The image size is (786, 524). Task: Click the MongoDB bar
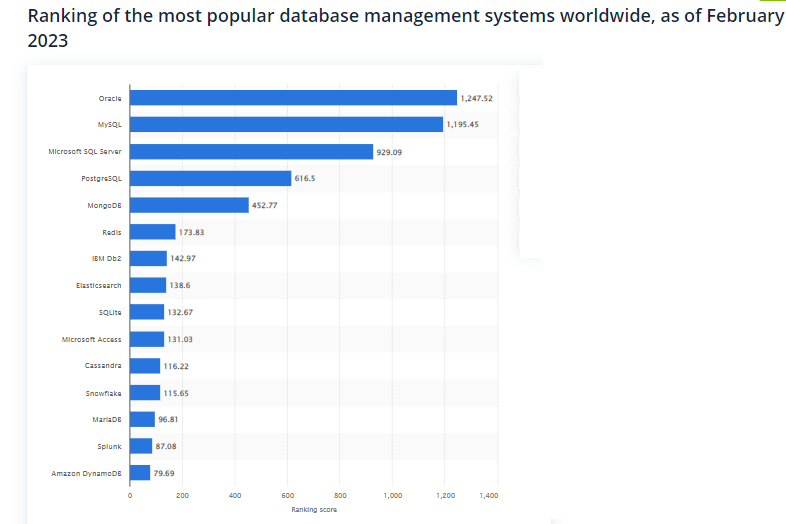point(189,205)
